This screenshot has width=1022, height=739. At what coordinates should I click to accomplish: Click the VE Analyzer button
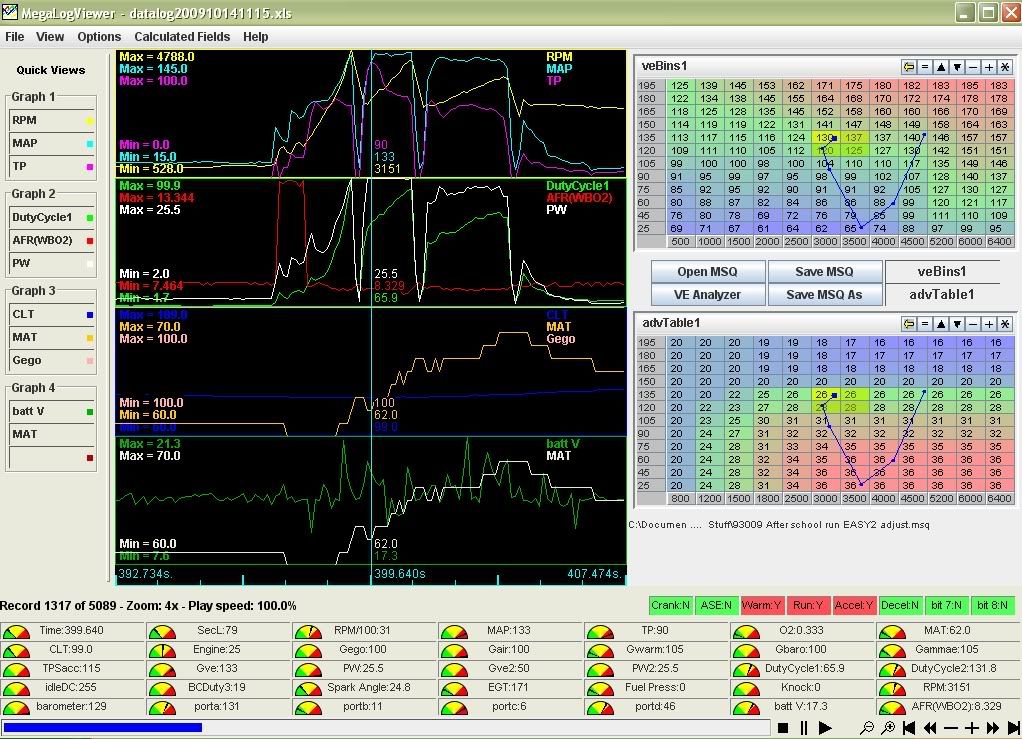(707, 294)
